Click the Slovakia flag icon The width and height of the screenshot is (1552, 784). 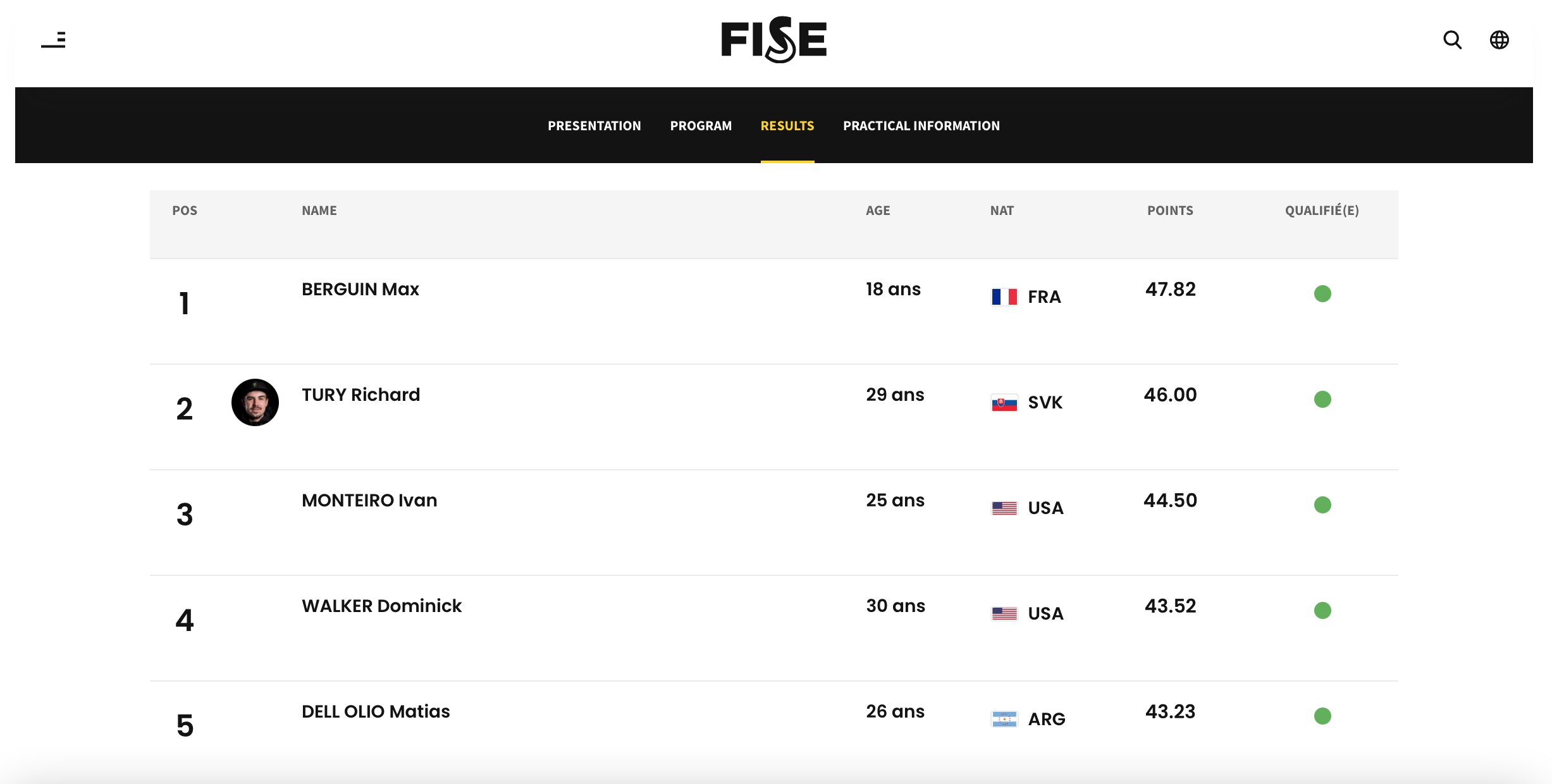click(1004, 403)
